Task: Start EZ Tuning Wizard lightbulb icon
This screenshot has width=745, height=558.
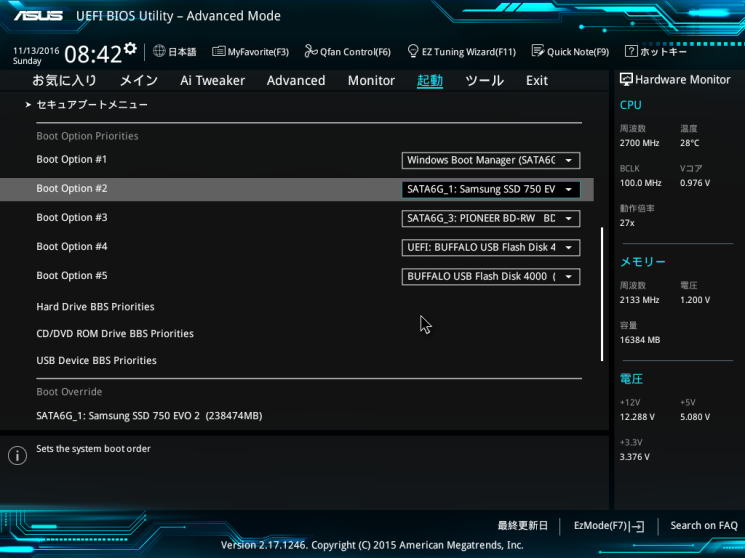Action: pyautogui.click(x=413, y=51)
